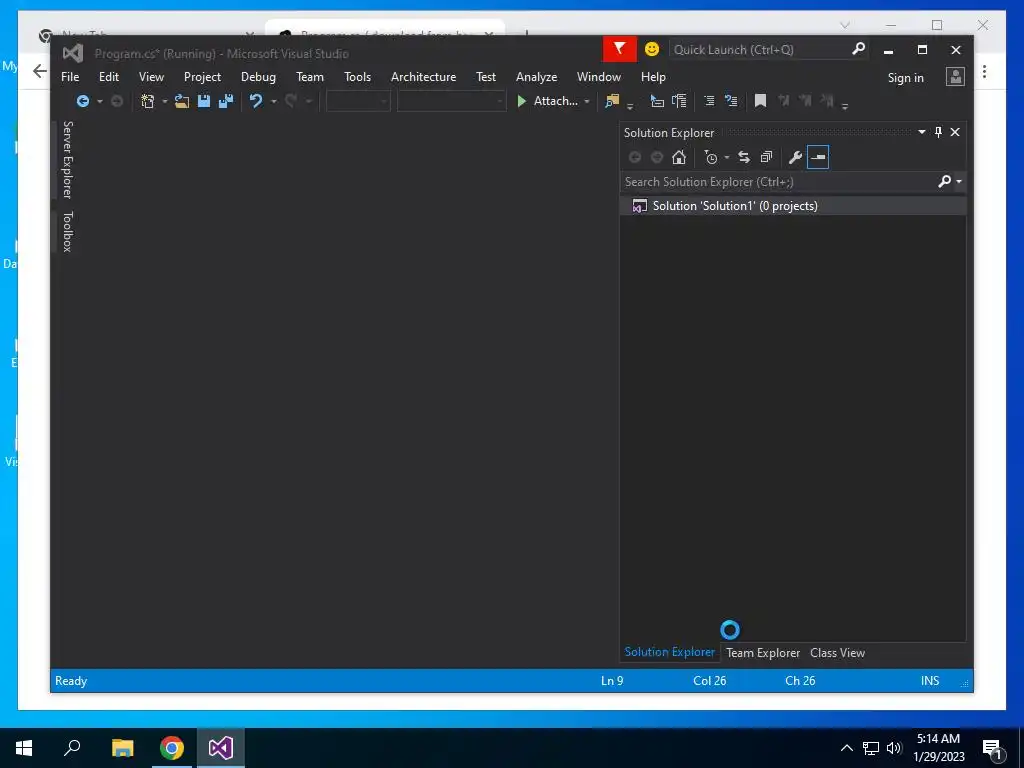Click the New Project toolbar icon

coord(148,101)
